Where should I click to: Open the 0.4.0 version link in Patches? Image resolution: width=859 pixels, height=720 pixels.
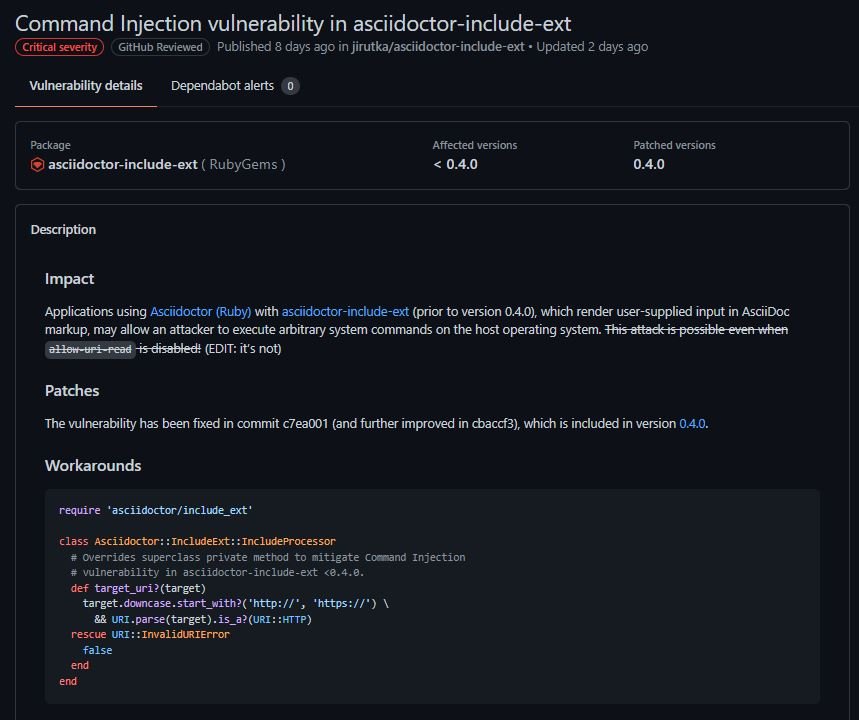[x=692, y=424]
